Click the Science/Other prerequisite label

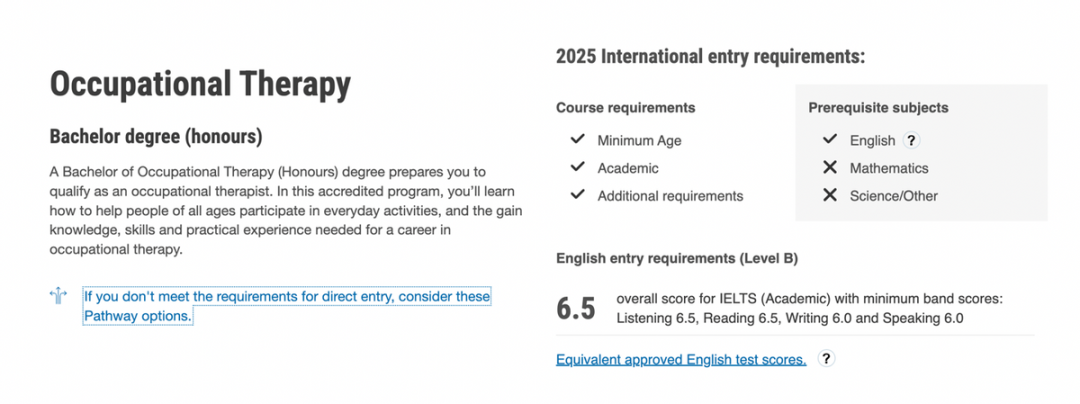tap(893, 196)
